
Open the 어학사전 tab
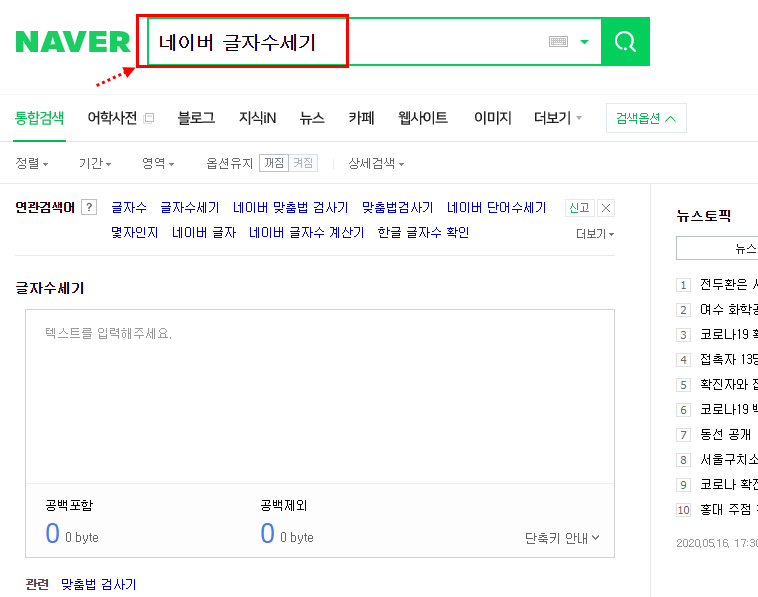coord(112,118)
